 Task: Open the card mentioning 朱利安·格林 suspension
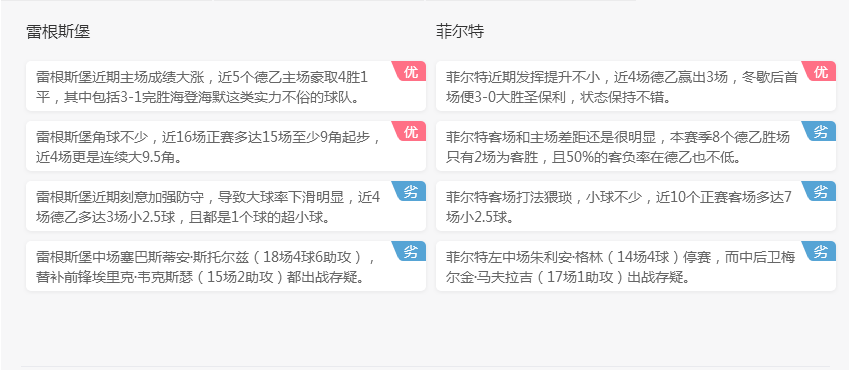[636, 267]
